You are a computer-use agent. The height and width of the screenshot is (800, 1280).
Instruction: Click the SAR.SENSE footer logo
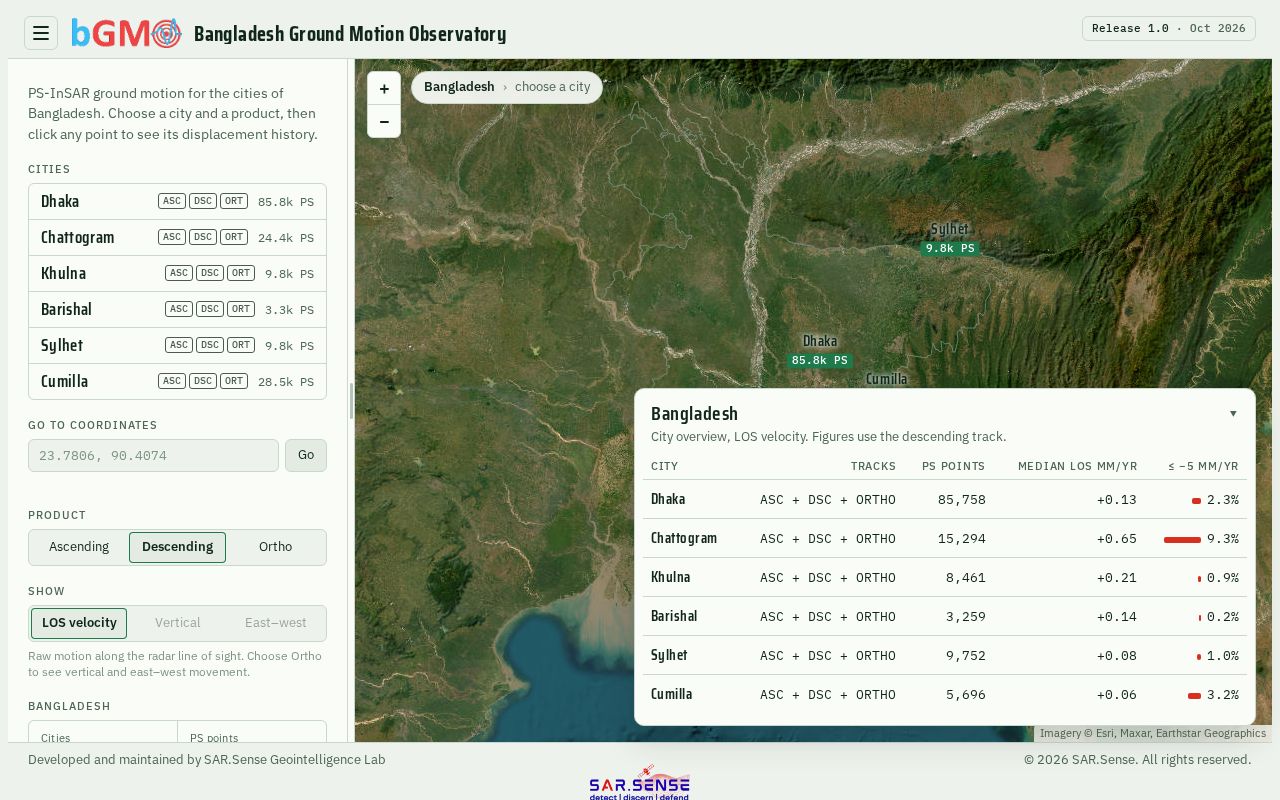639,783
